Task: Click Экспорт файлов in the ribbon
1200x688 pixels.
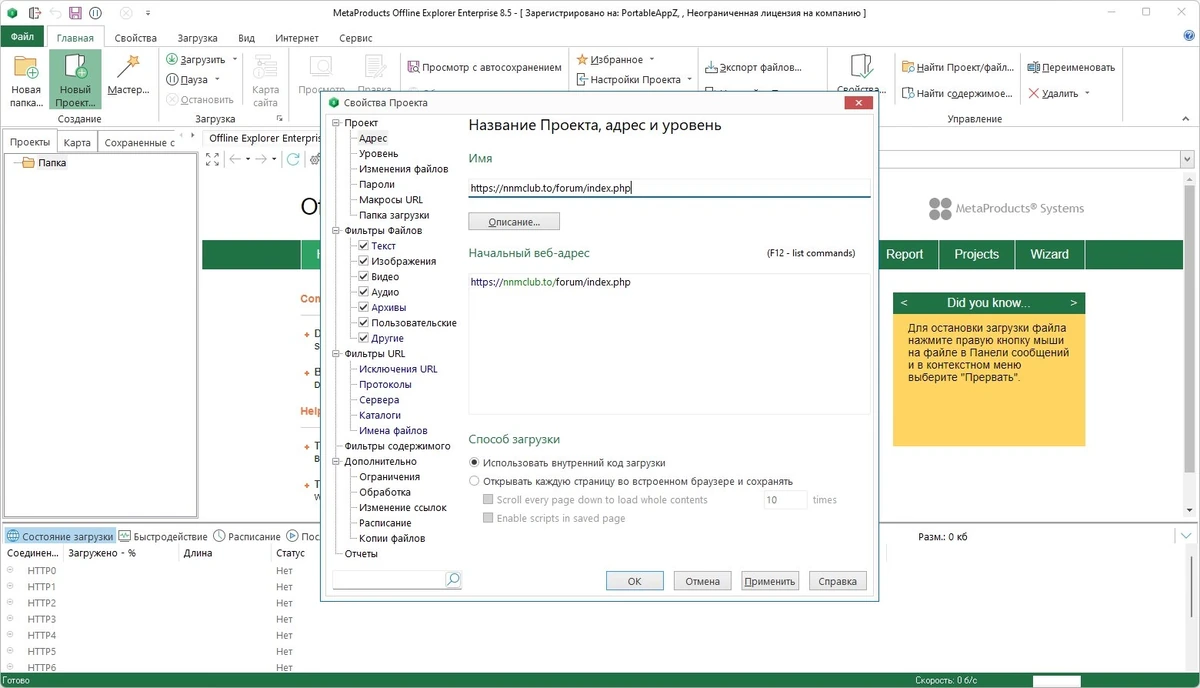Action: [753, 67]
